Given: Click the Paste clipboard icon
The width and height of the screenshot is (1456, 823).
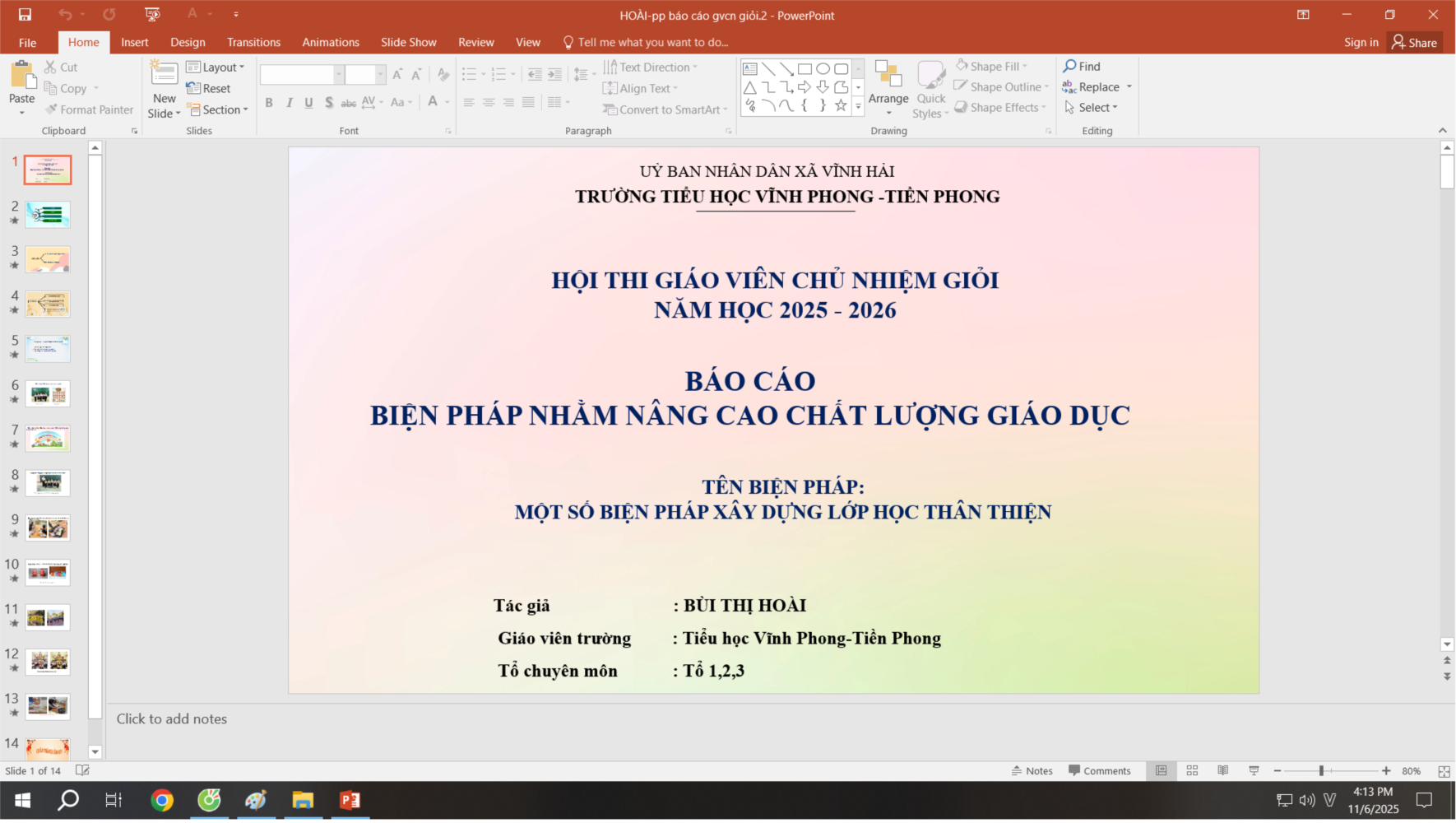Looking at the screenshot, I should coord(22,77).
